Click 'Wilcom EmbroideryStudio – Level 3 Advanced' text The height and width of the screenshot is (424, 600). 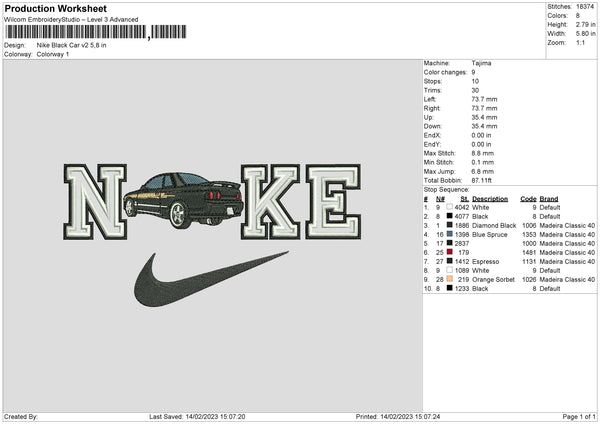click(71, 20)
